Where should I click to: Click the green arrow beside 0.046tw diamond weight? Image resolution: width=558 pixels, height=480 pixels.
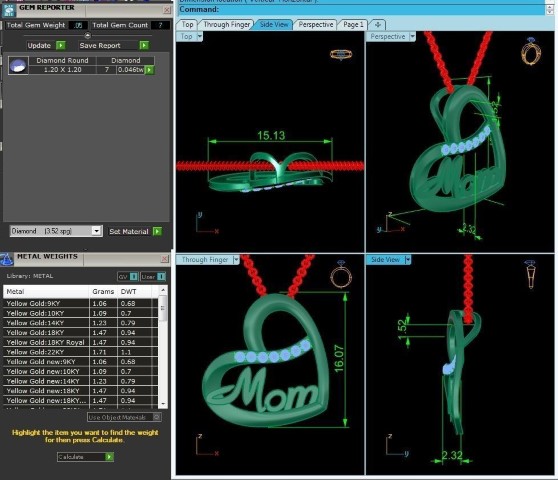[x=149, y=70]
